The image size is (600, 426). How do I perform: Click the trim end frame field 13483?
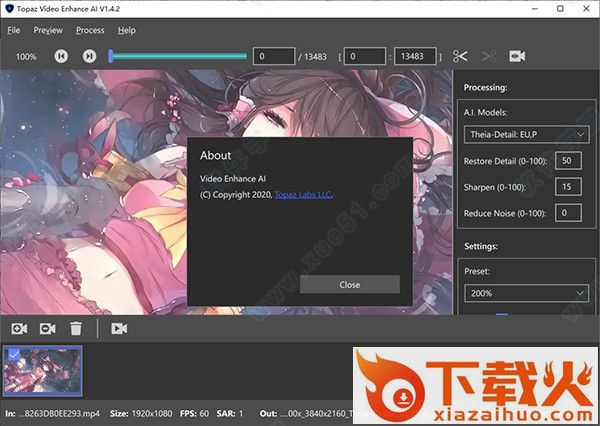tap(415, 56)
